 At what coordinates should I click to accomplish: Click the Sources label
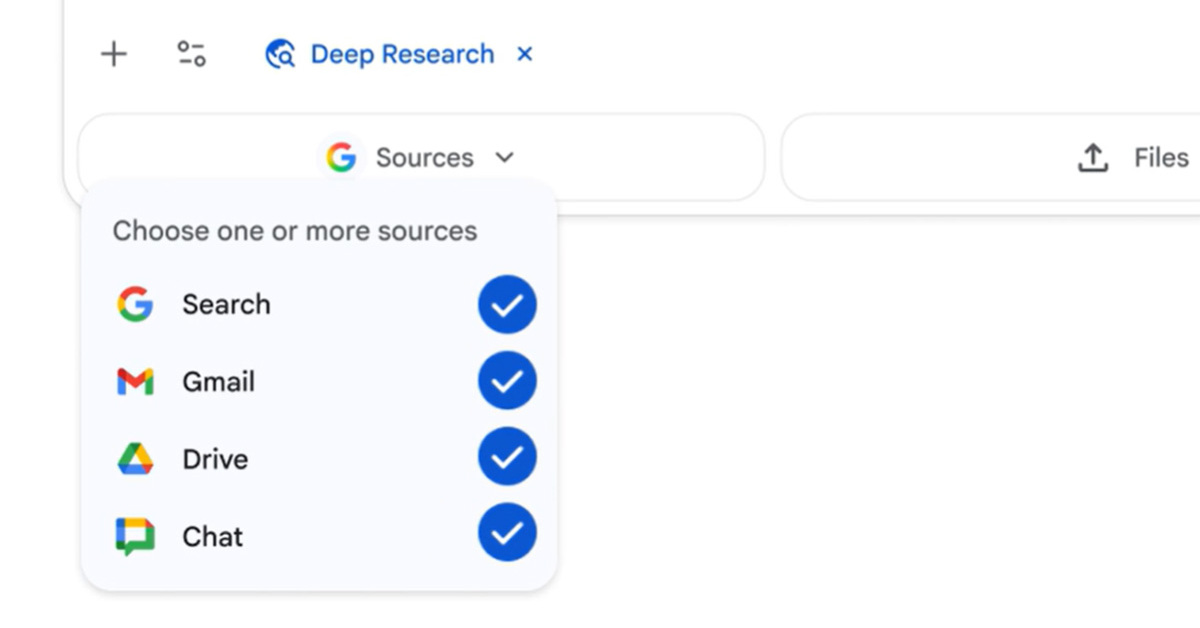424,158
